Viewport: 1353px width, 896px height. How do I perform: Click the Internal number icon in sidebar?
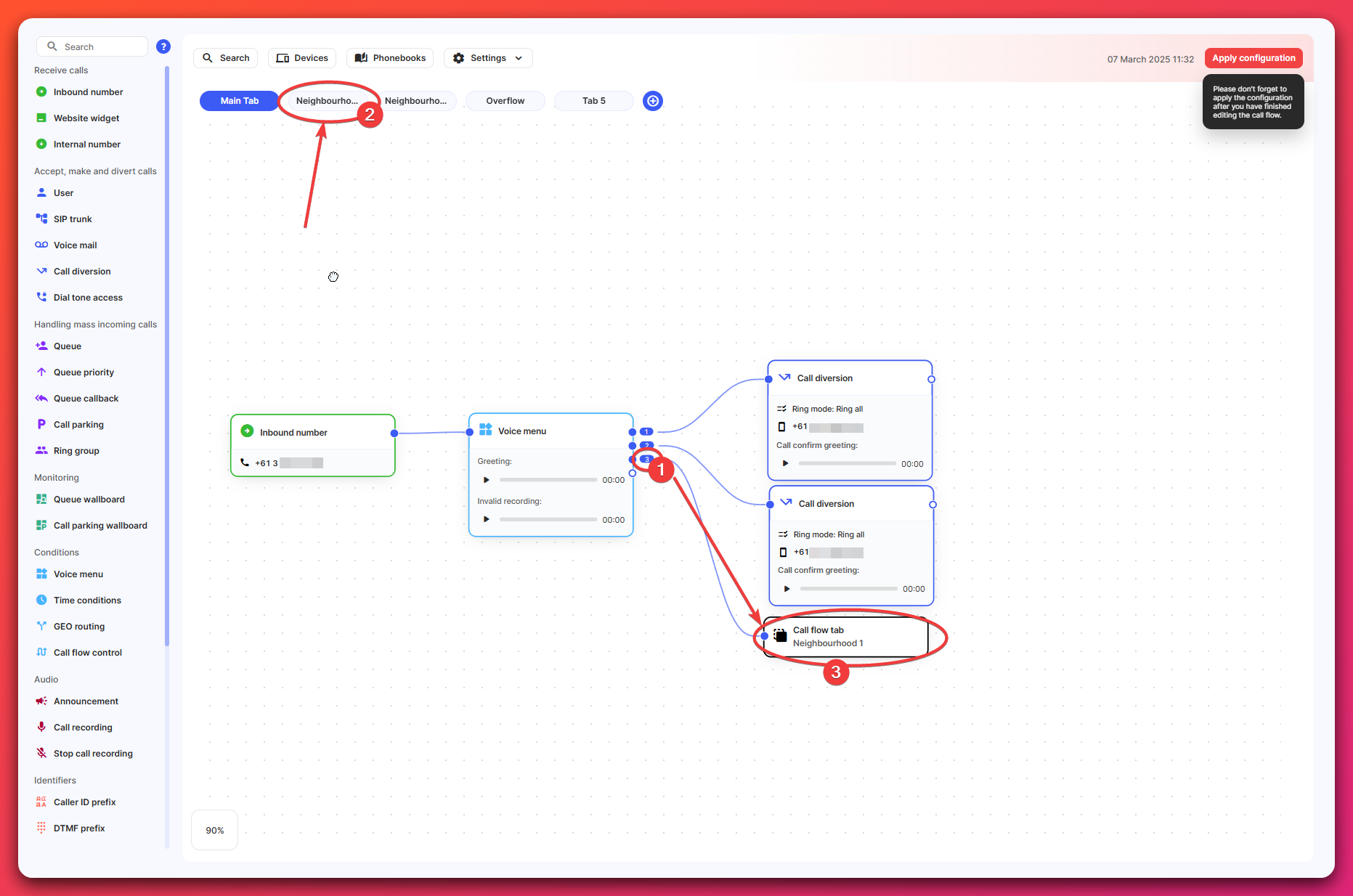(x=41, y=144)
